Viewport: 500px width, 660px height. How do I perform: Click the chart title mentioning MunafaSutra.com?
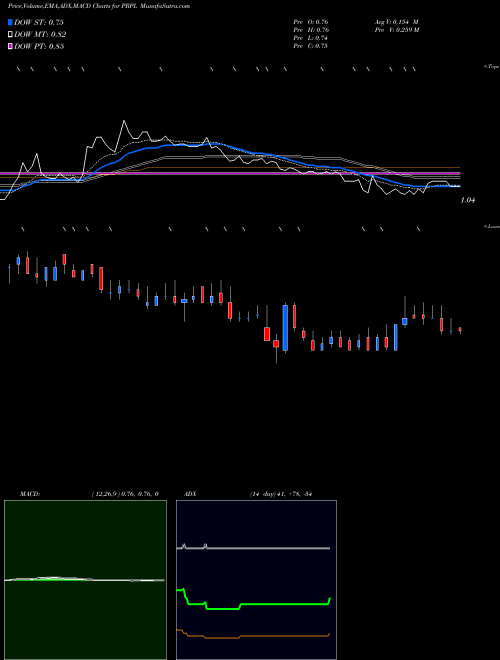pyautogui.click(x=99, y=6)
